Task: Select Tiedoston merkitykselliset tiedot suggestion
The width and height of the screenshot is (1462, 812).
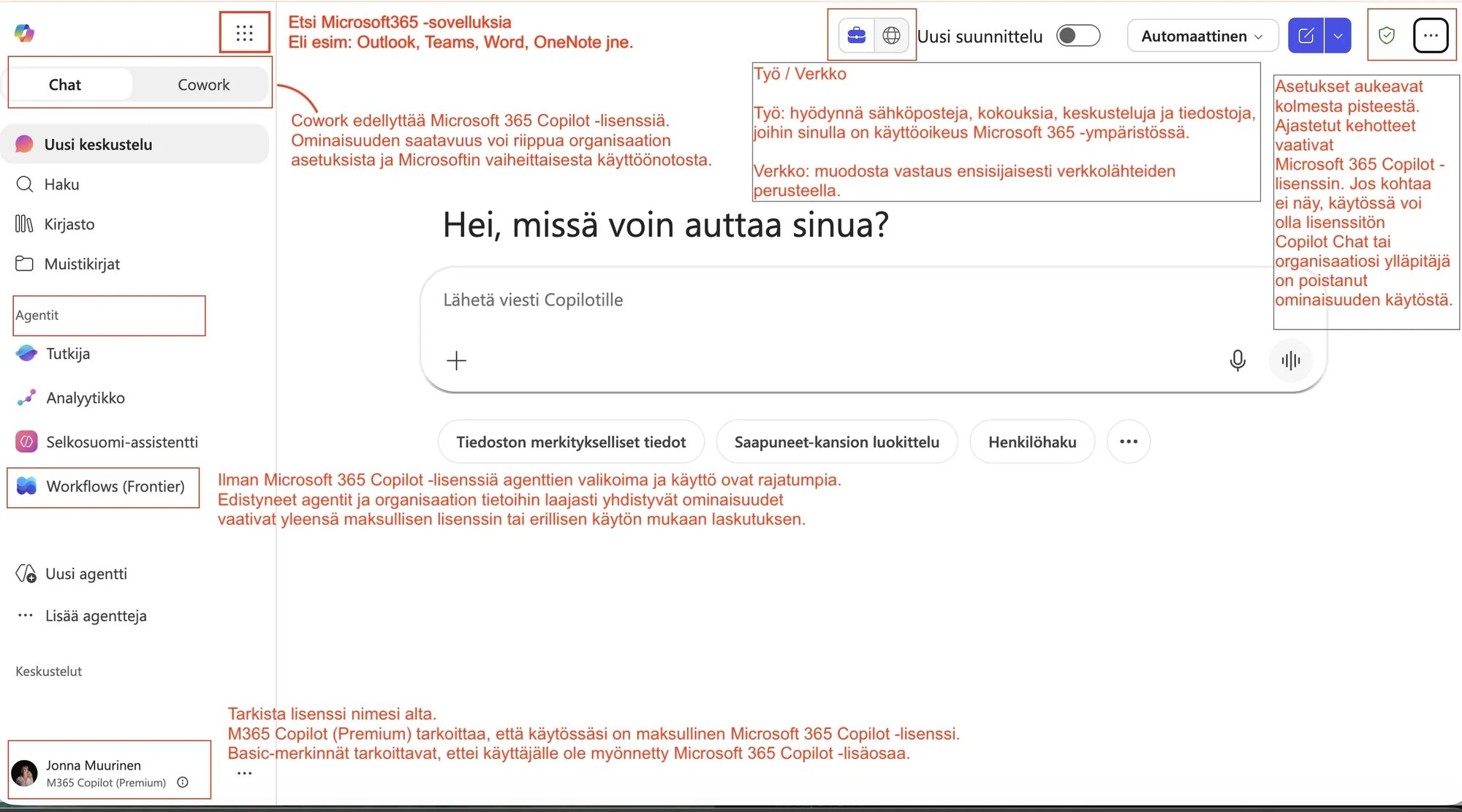Action: (x=571, y=441)
